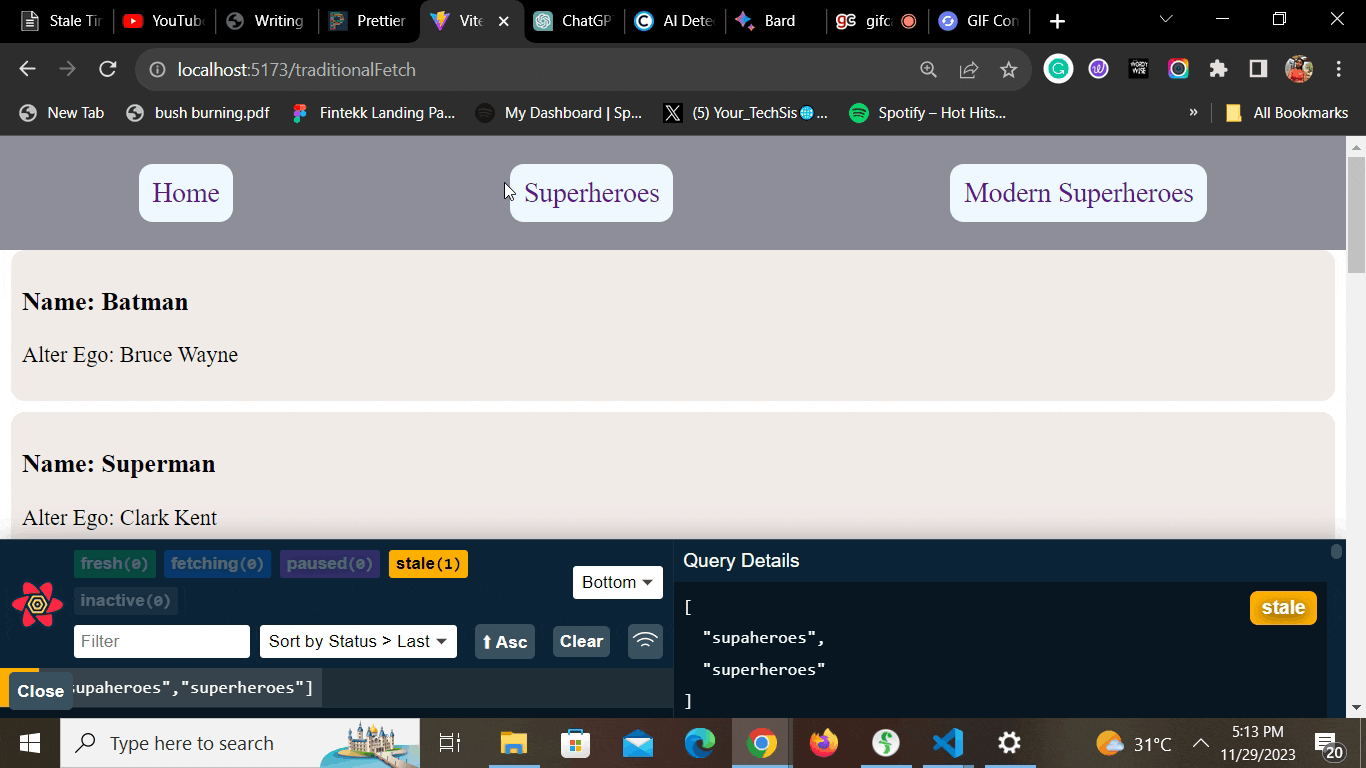
Task: Open the Mail app from taskbar
Action: (637, 743)
